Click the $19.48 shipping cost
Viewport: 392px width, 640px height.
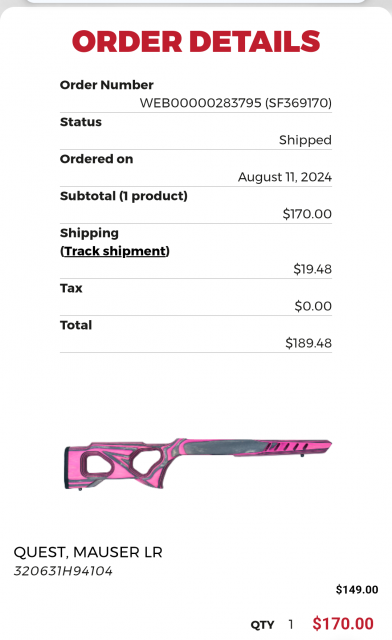click(312, 269)
